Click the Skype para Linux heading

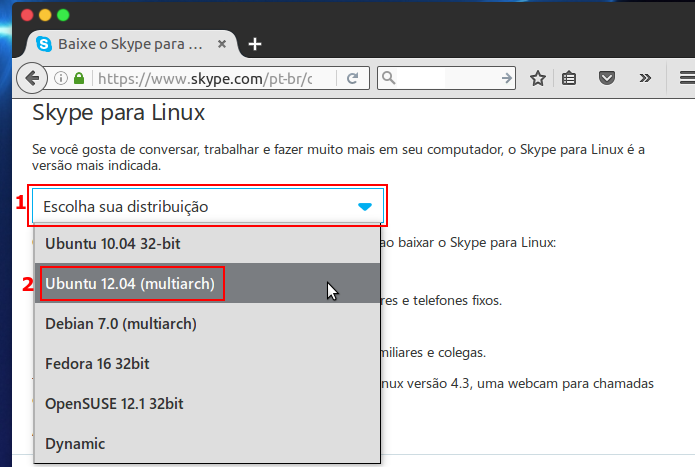[118, 113]
